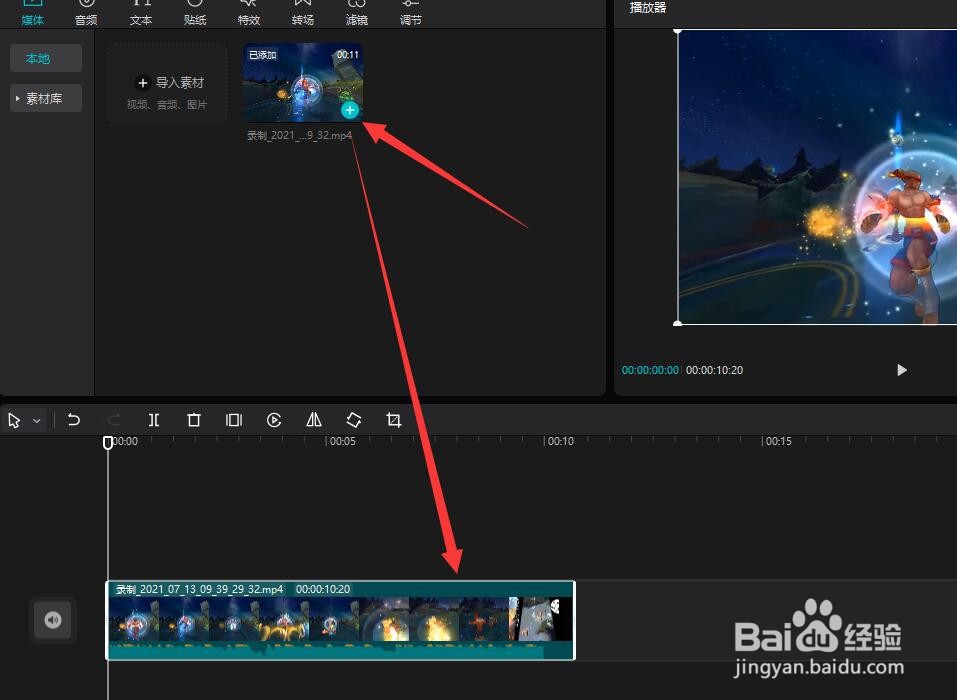Open the 转场 transitions tab
Viewport: 957px width, 700px height.
pos(303,13)
